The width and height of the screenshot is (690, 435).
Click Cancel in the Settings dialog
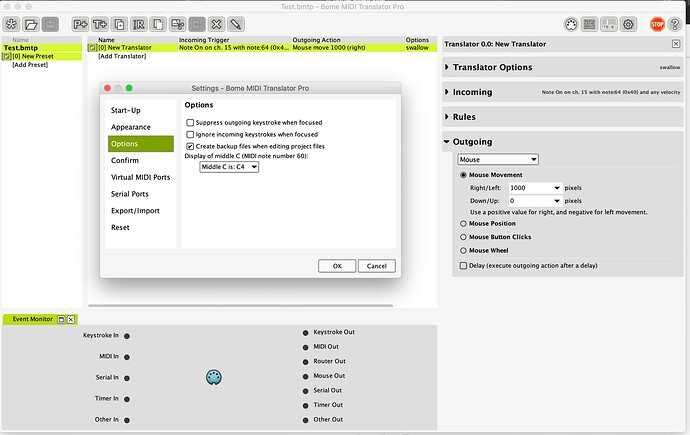pyautogui.click(x=377, y=266)
